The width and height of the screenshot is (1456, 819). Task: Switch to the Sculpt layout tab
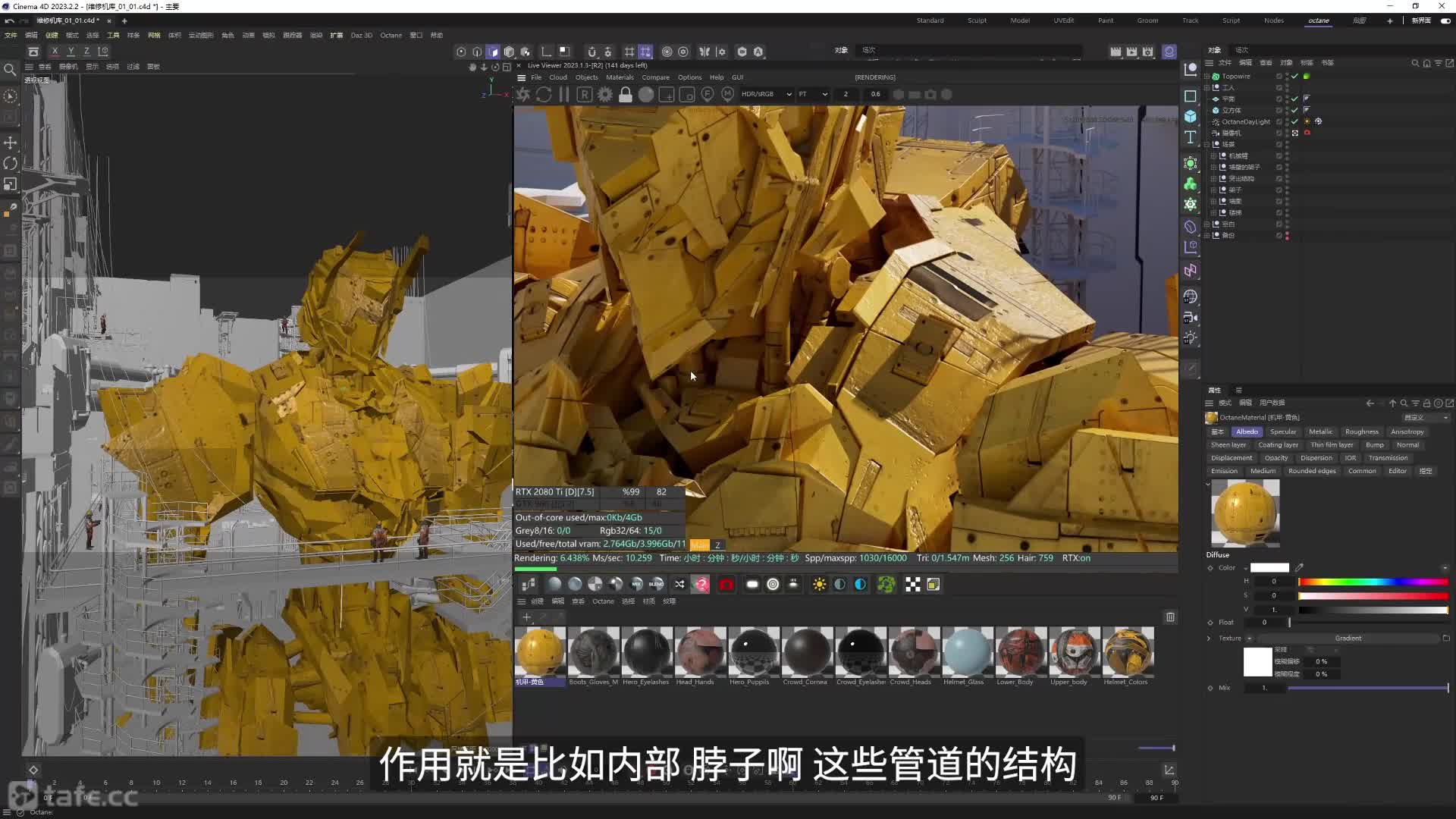(x=977, y=20)
